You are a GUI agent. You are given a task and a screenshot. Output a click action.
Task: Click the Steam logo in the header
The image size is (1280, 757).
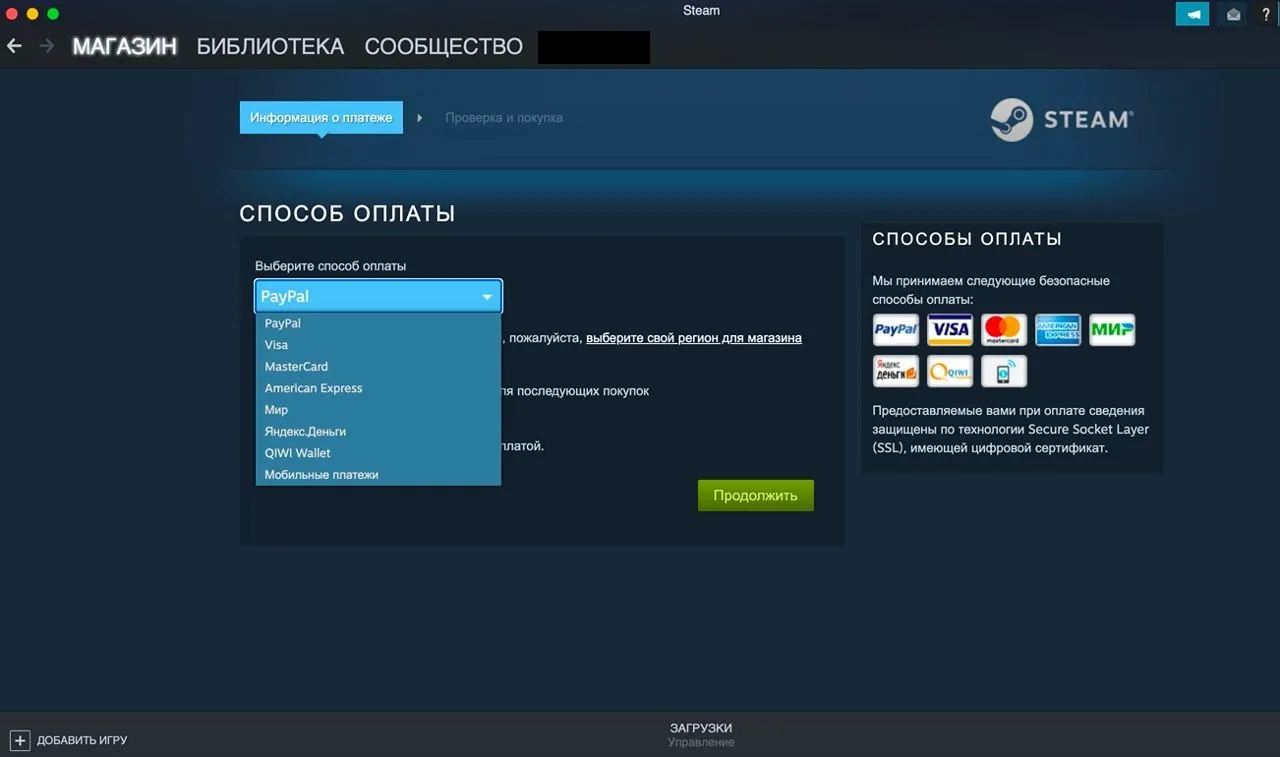point(1062,120)
